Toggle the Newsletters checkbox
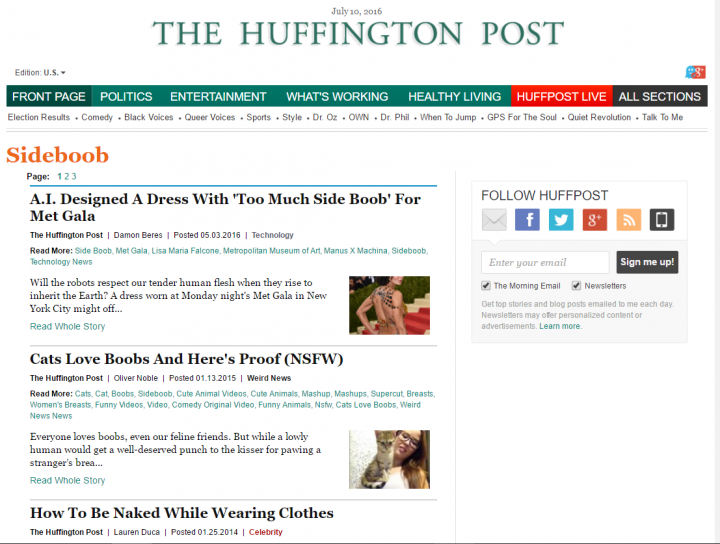 point(576,286)
